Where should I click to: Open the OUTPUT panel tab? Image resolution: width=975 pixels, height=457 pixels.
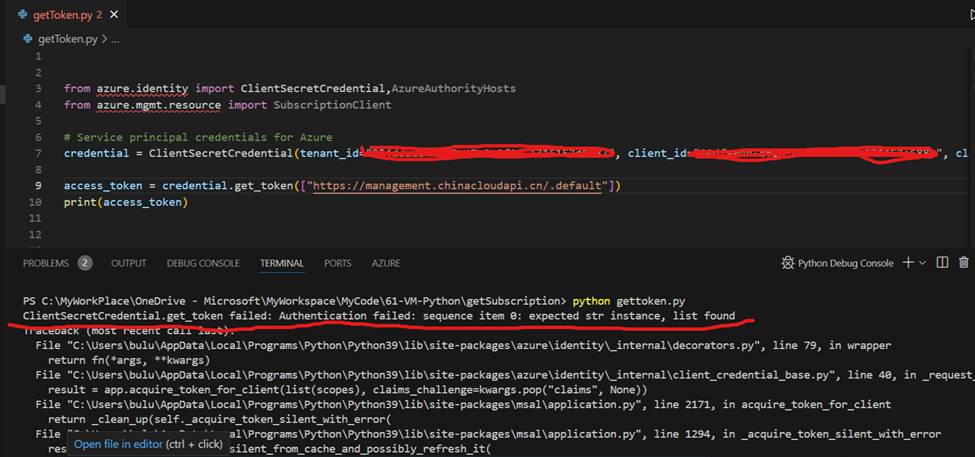tap(128, 263)
